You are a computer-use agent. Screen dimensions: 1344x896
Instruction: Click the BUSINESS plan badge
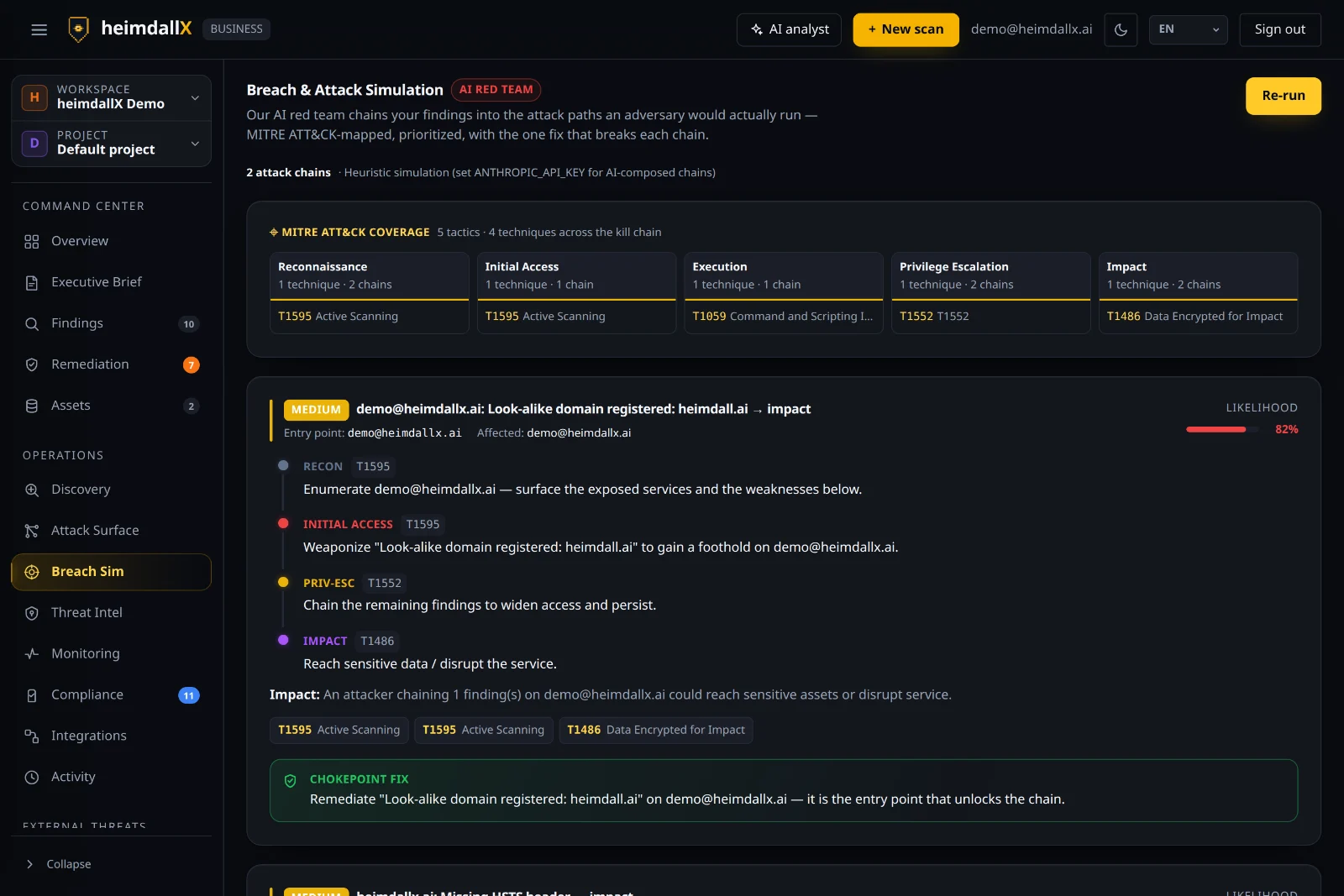236,29
